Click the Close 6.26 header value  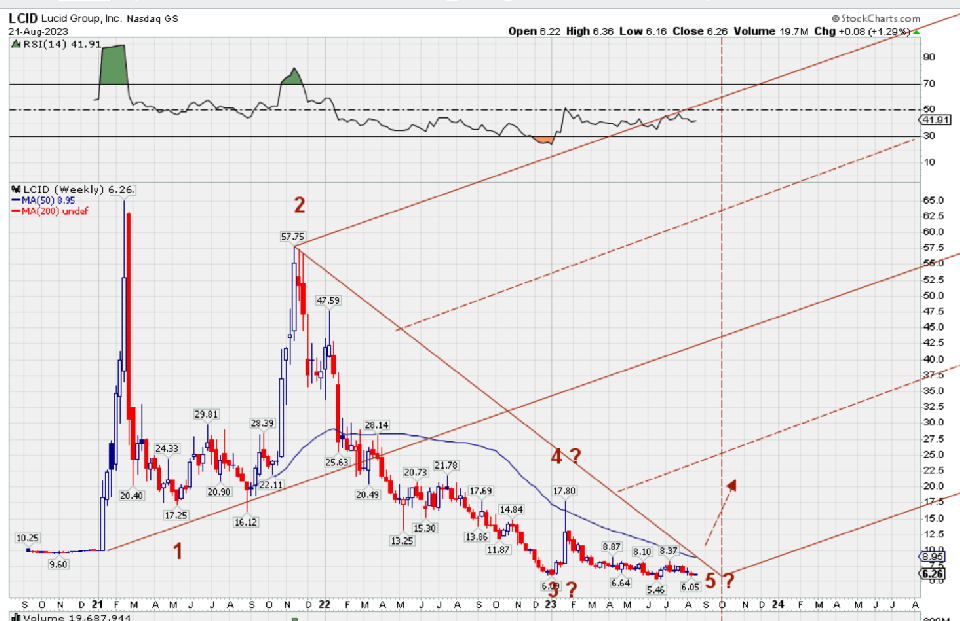[x=699, y=31]
